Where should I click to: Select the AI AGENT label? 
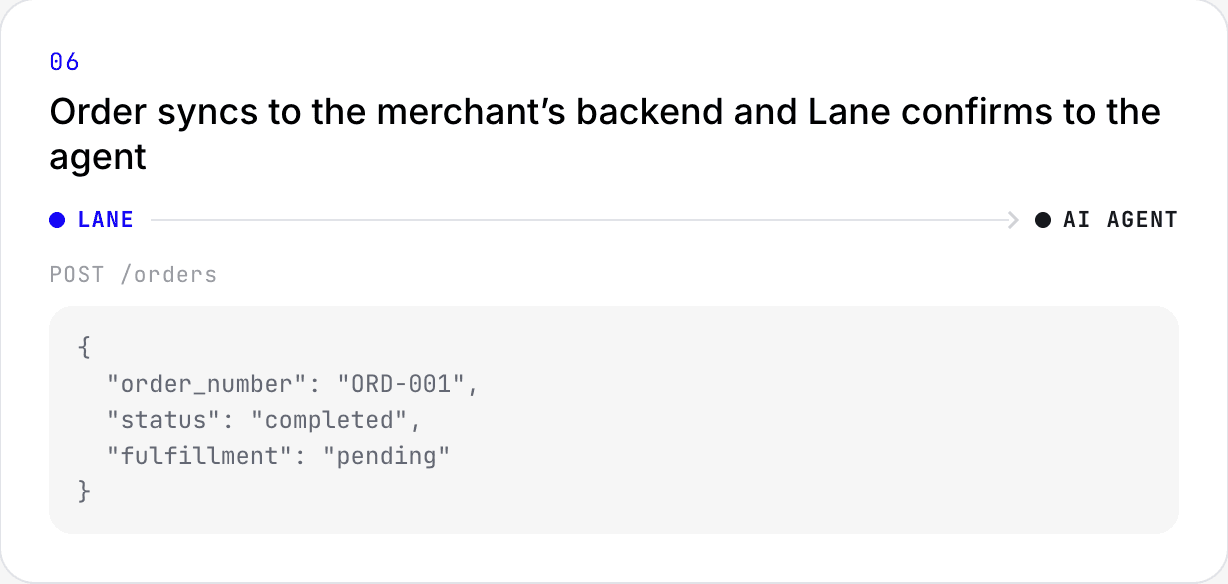point(1120,220)
